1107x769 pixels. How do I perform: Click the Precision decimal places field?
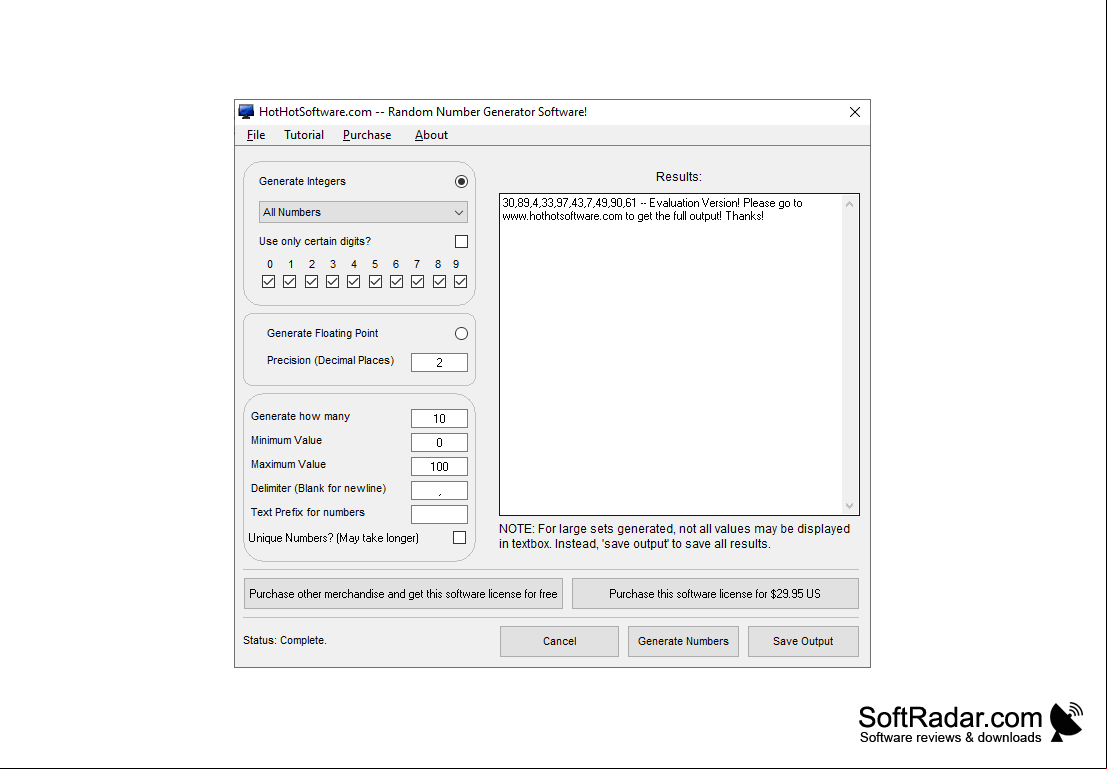(x=439, y=362)
